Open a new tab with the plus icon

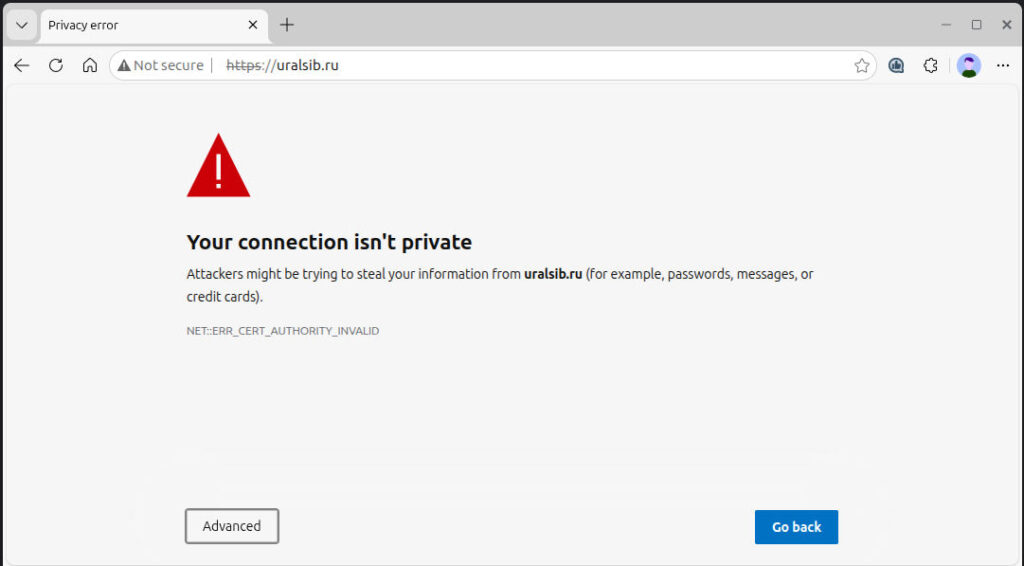tap(287, 25)
